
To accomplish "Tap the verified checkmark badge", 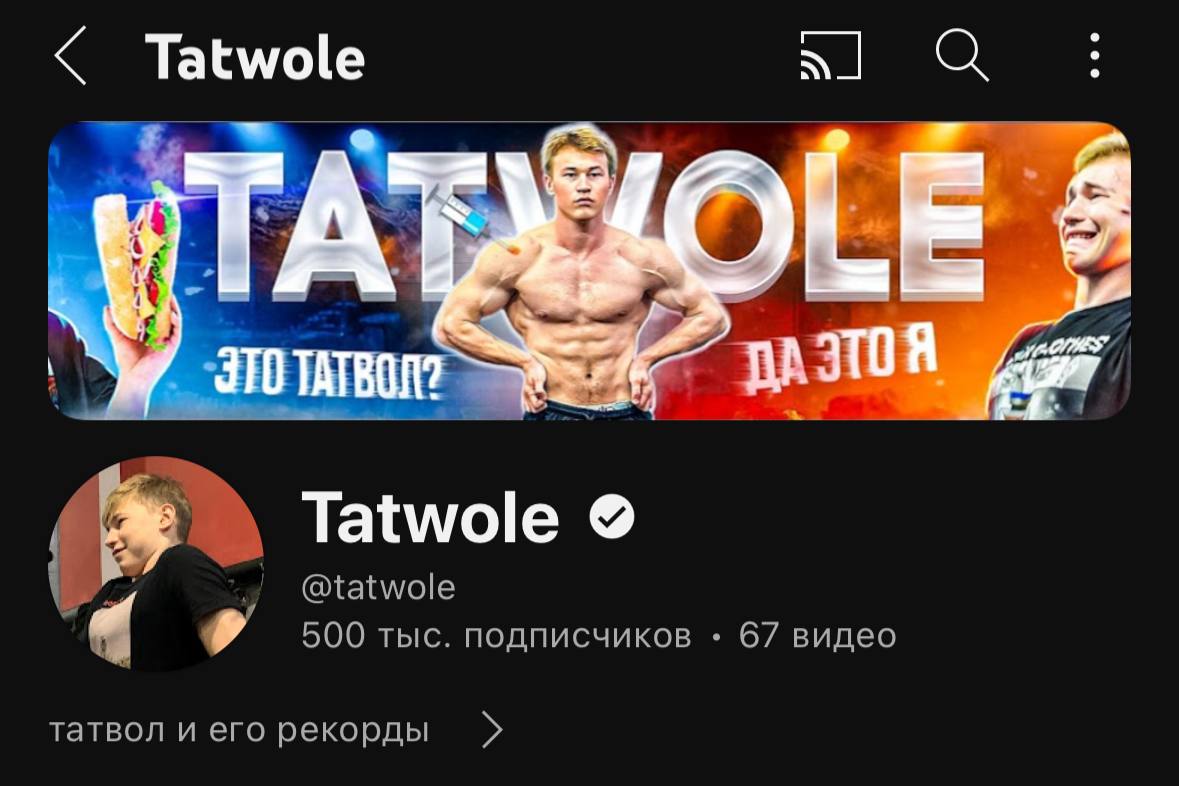I will 611,517.
